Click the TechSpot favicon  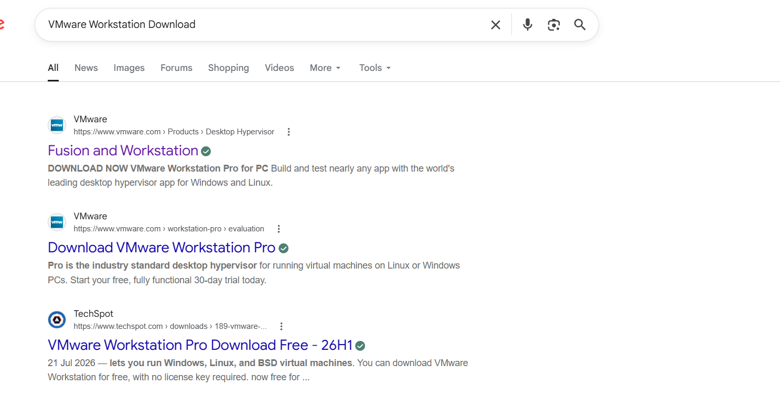pos(57,320)
